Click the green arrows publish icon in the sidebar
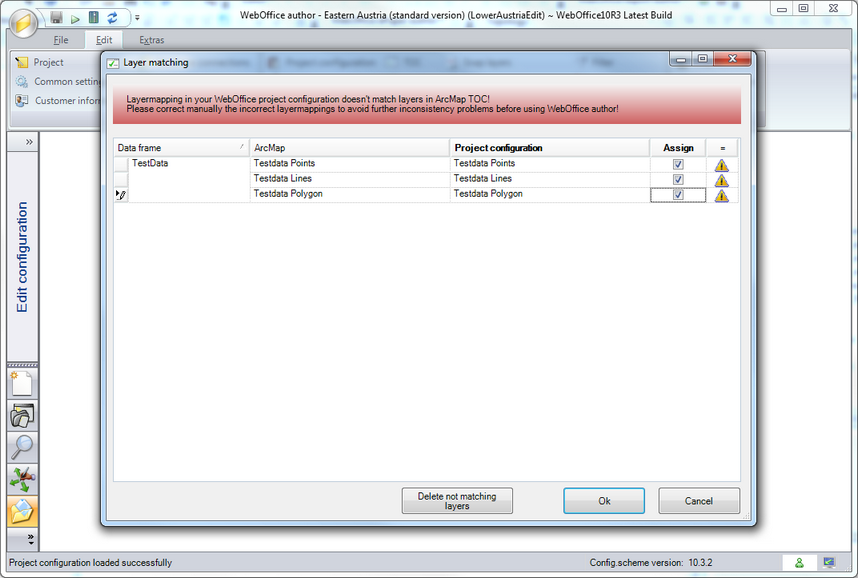The width and height of the screenshot is (858, 578). tap(21, 480)
